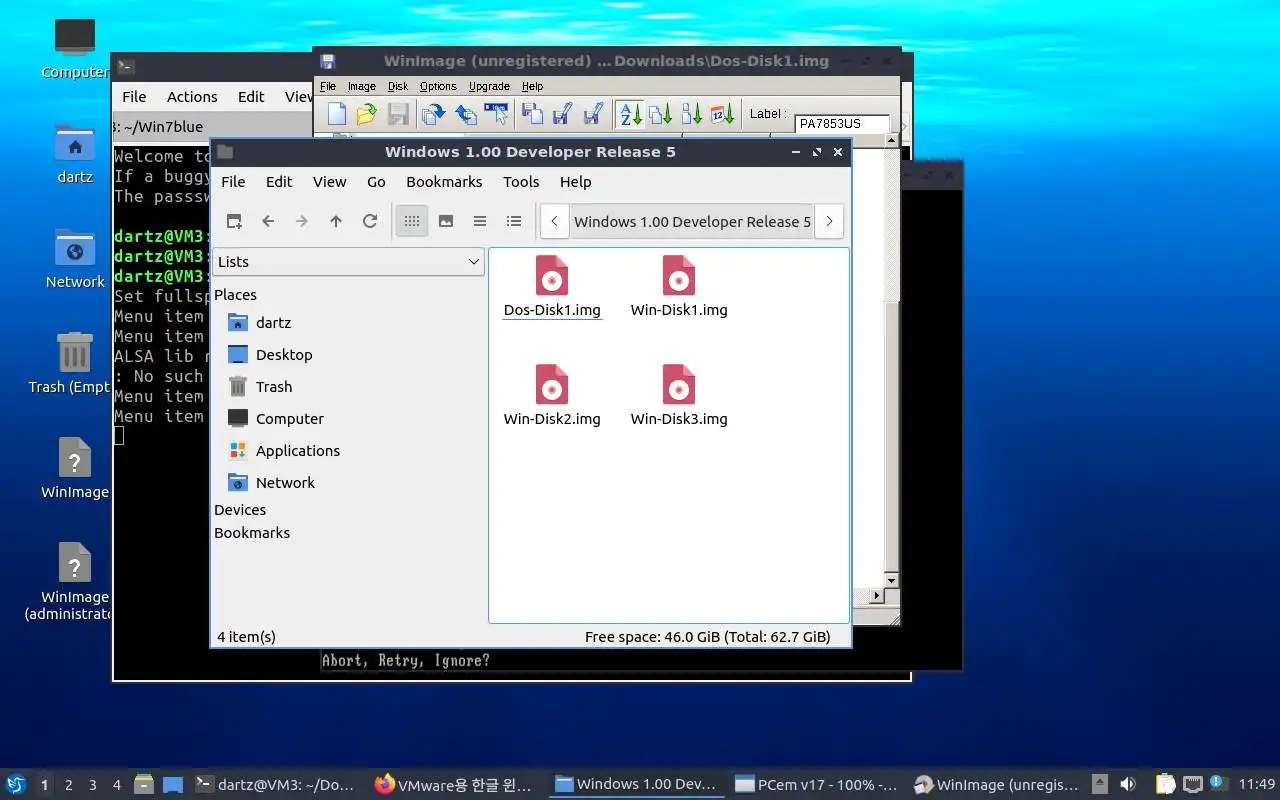Viewport: 1280px width, 800px height.
Task: Click Inject files icon in WinImage
Action: (532, 114)
